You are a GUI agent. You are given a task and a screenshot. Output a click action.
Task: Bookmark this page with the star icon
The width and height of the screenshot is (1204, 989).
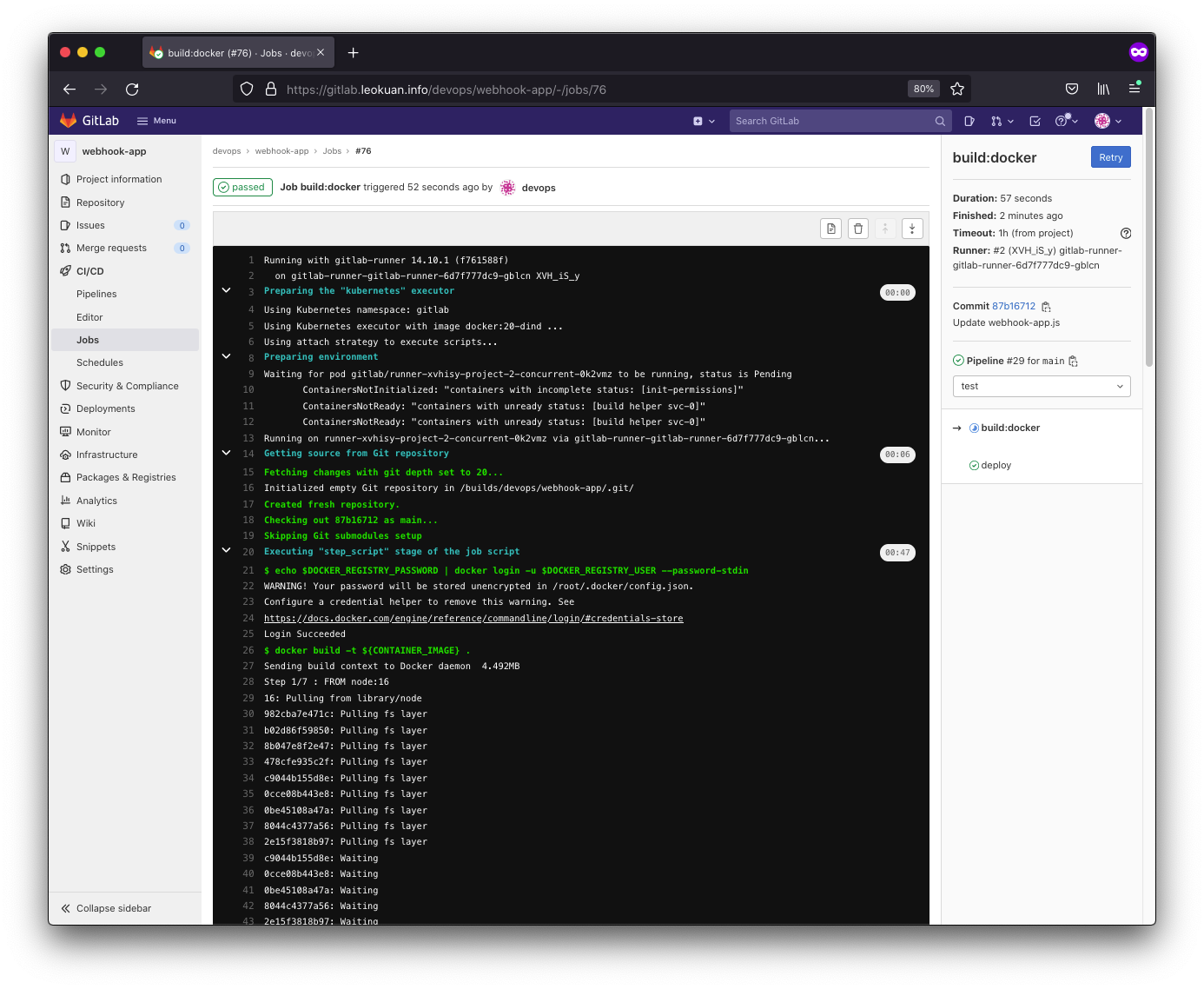957,89
